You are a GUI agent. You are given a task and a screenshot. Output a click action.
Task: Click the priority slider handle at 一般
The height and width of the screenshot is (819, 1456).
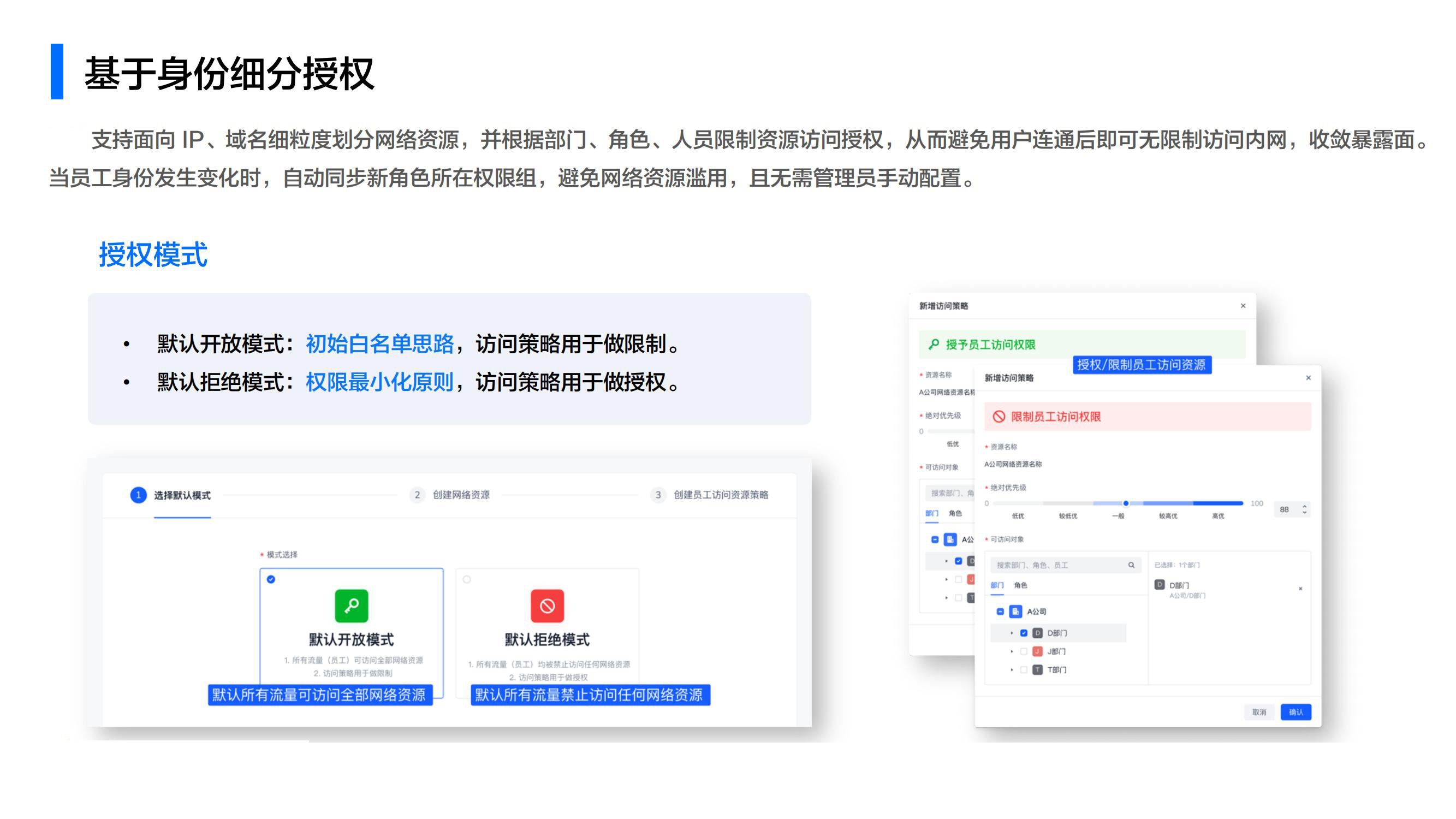(x=1126, y=503)
